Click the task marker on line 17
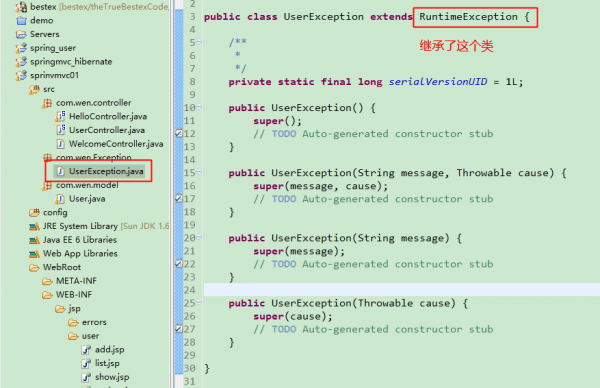 179,199
